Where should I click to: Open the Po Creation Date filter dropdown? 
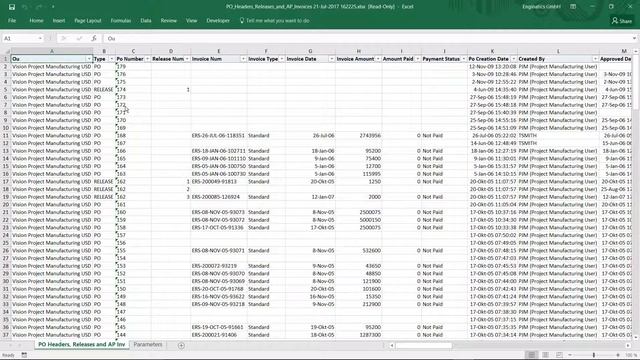pyautogui.click(x=513, y=59)
